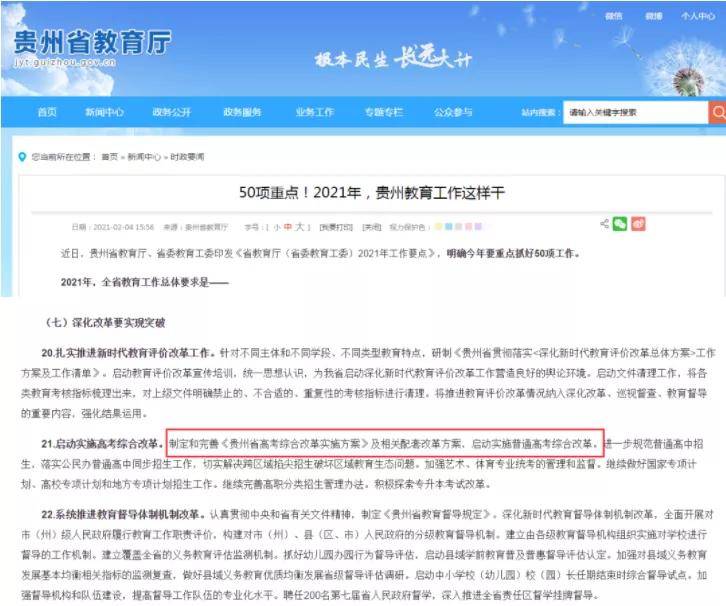Set font size to 中
The image size is (726, 606).
288,227
